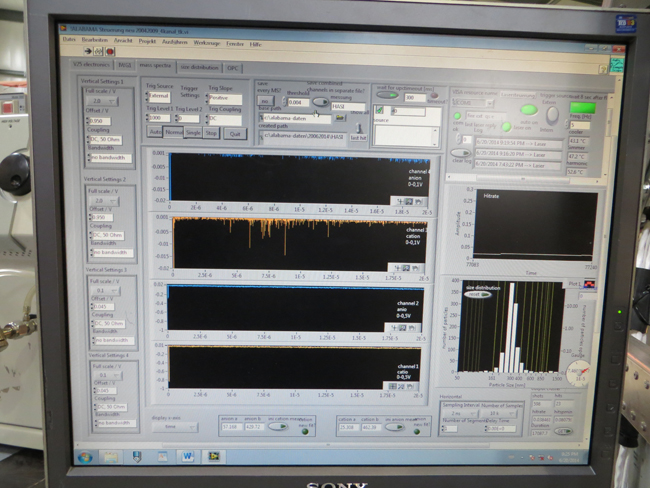Open the Sampling Interval dropdown
Viewport: 650px width, 488px height.
click(460, 413)
